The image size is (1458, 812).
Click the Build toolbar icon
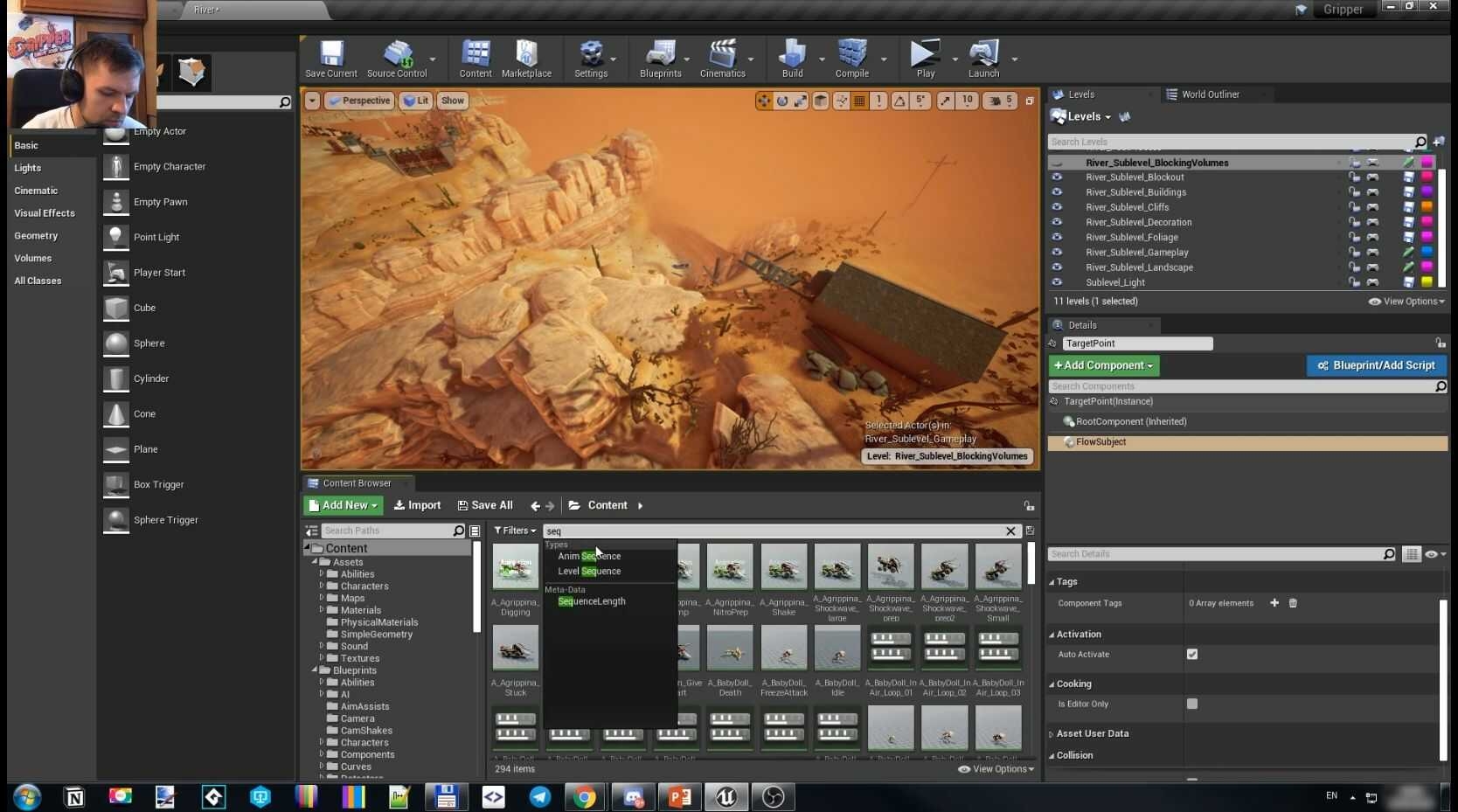pos(792,54)
